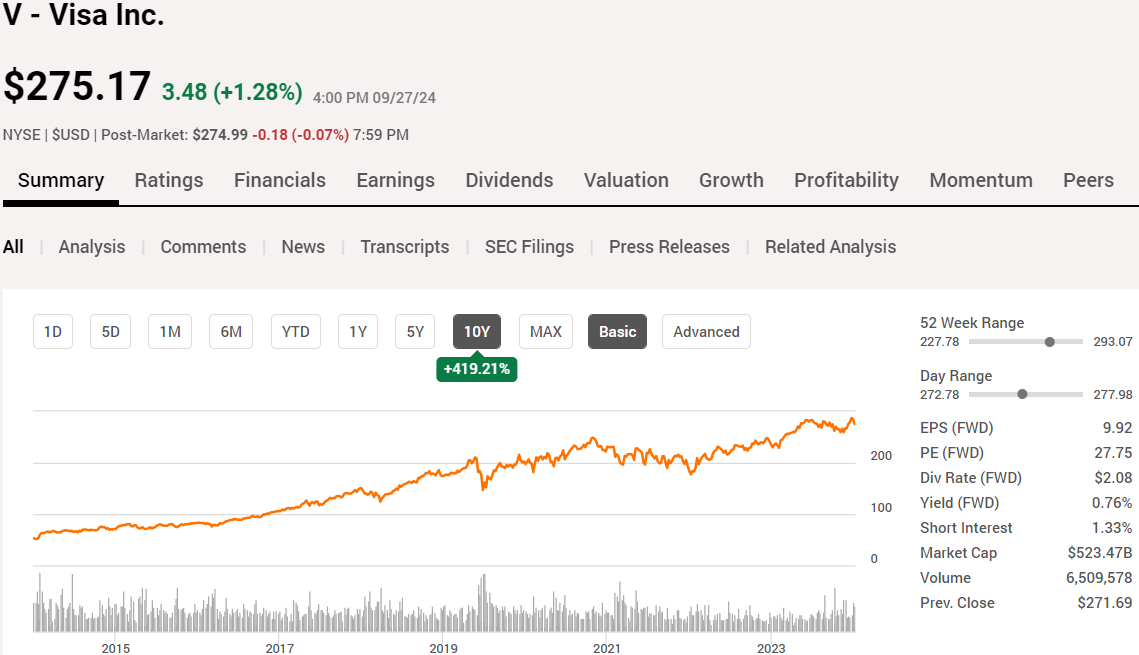Click the EPS (FWD) value 9.92

click(1117, 428)
